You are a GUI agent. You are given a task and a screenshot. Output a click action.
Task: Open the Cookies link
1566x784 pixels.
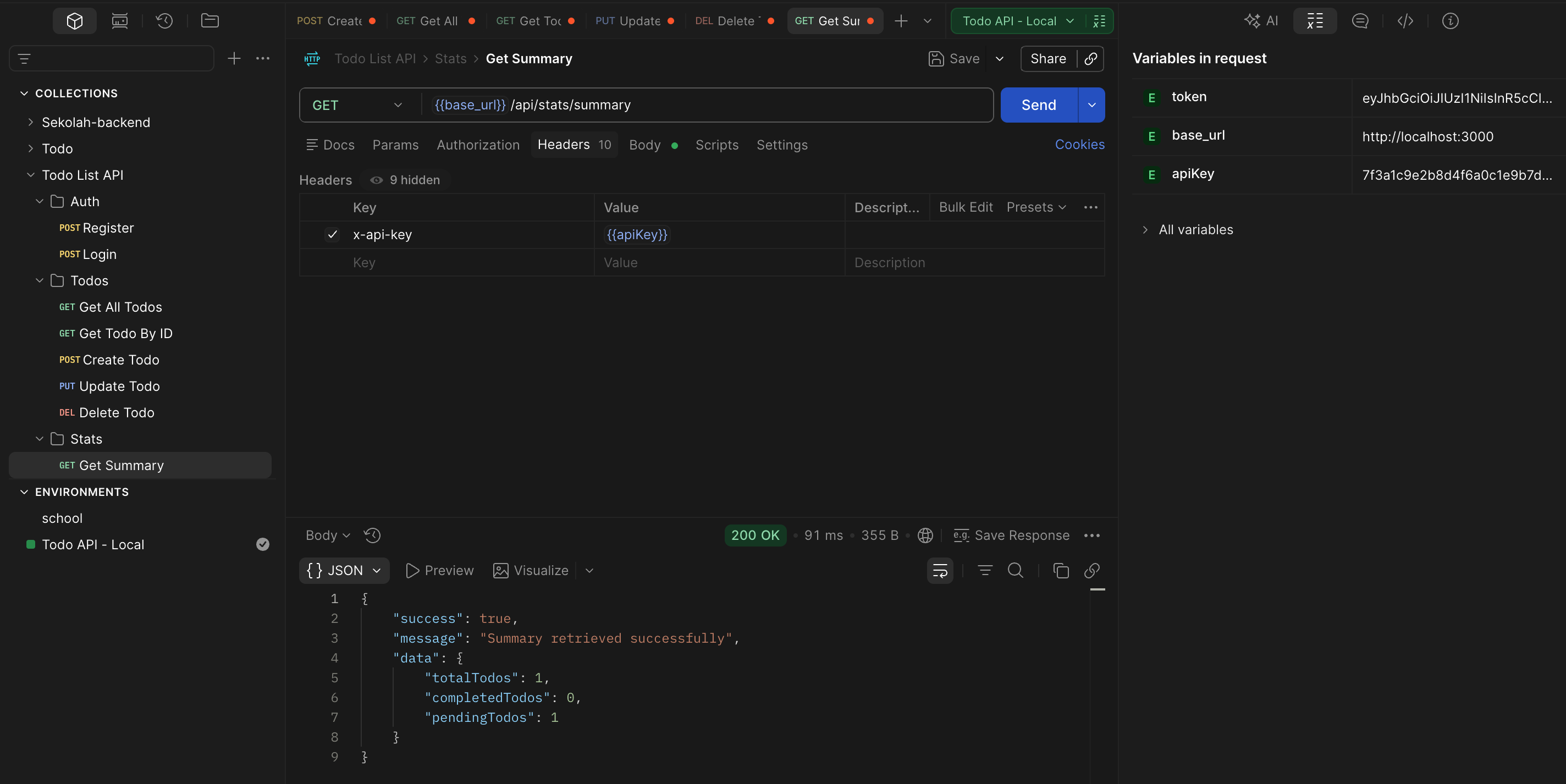pyautogui.click(x=1079, y=145)
